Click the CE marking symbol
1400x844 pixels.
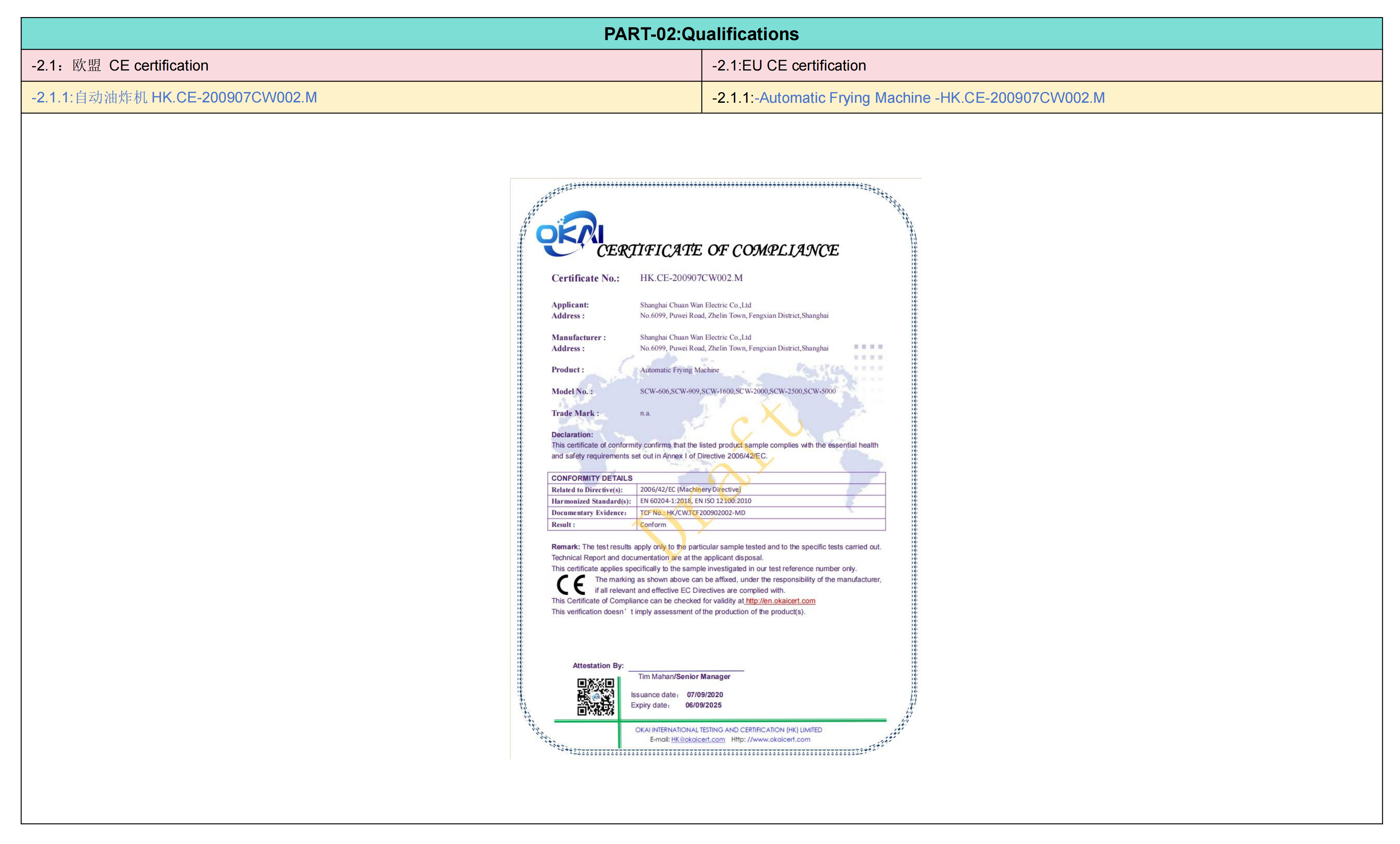(570, 584)
